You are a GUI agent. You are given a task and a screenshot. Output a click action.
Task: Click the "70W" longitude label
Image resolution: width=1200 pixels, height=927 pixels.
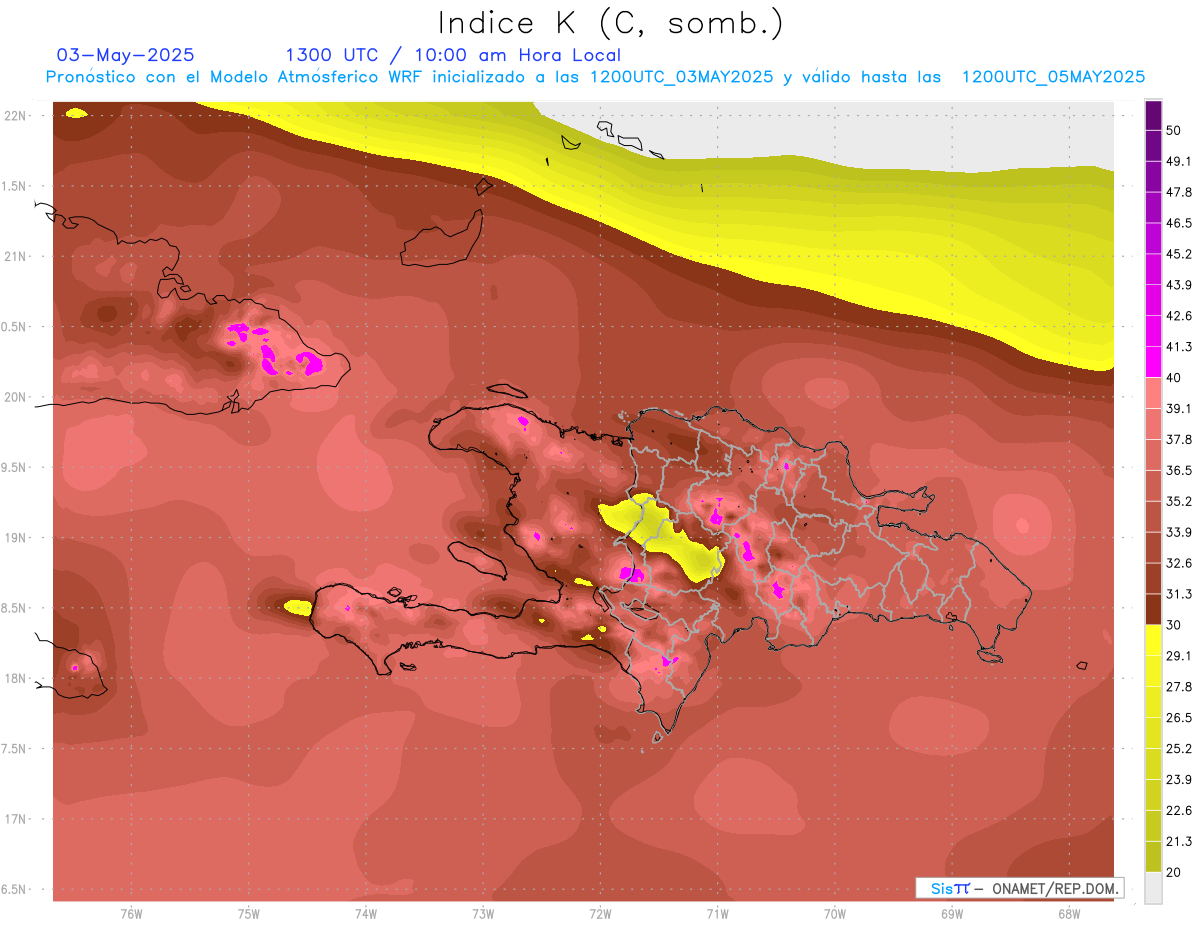[x=835, y=913]
